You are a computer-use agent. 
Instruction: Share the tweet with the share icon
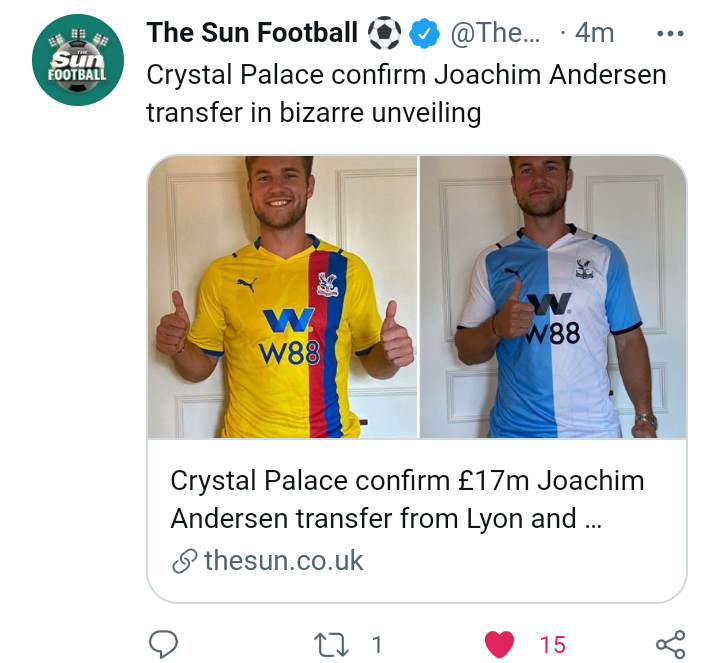click(671, 644)
